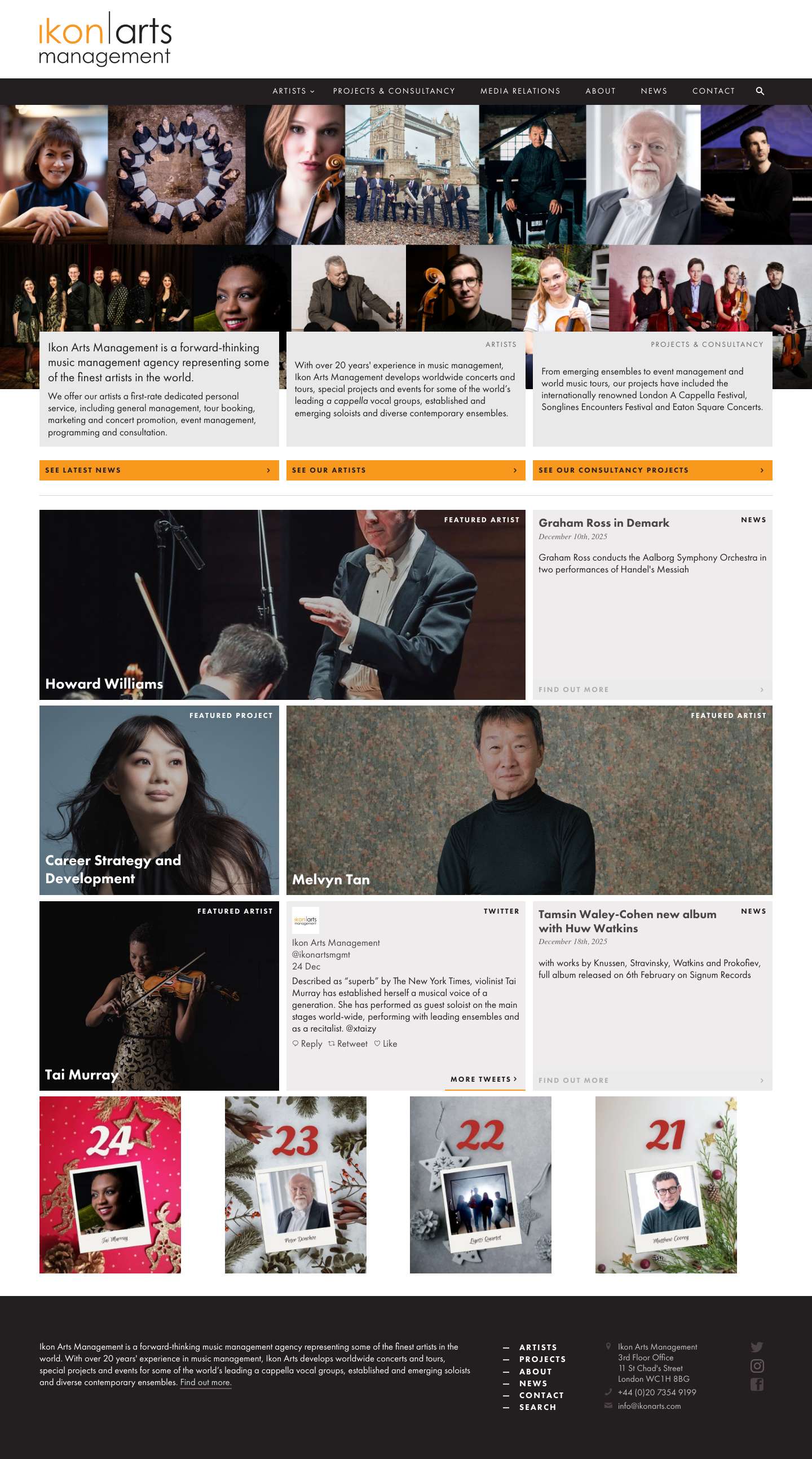Viewport: 812px width, 1459px height.
Task: Click the tweet's Reply heart icon
Action: click(295, 1043)
